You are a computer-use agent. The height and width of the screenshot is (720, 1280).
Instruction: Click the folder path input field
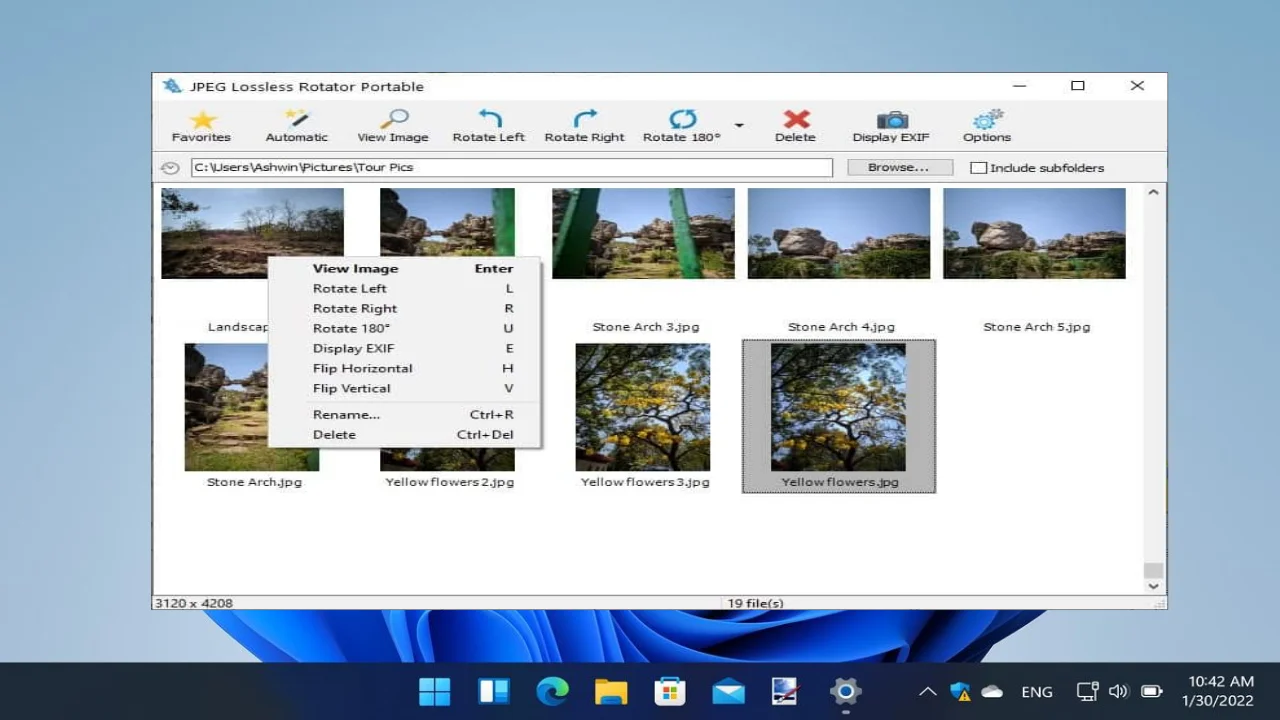coord(512,168)
